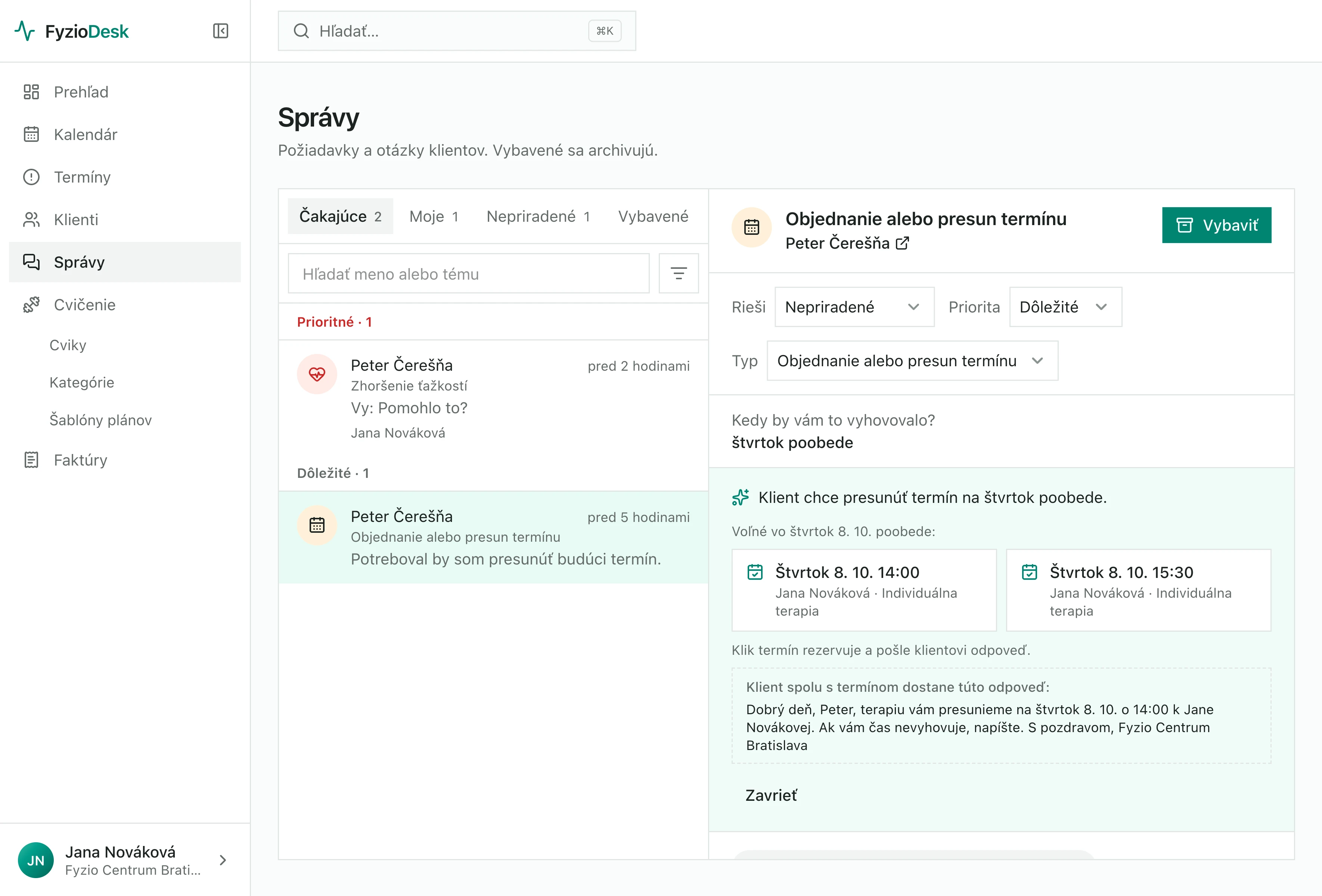Click the JN user avatar
Screen dimensions: 1322x896
click(x=35, y=860)
